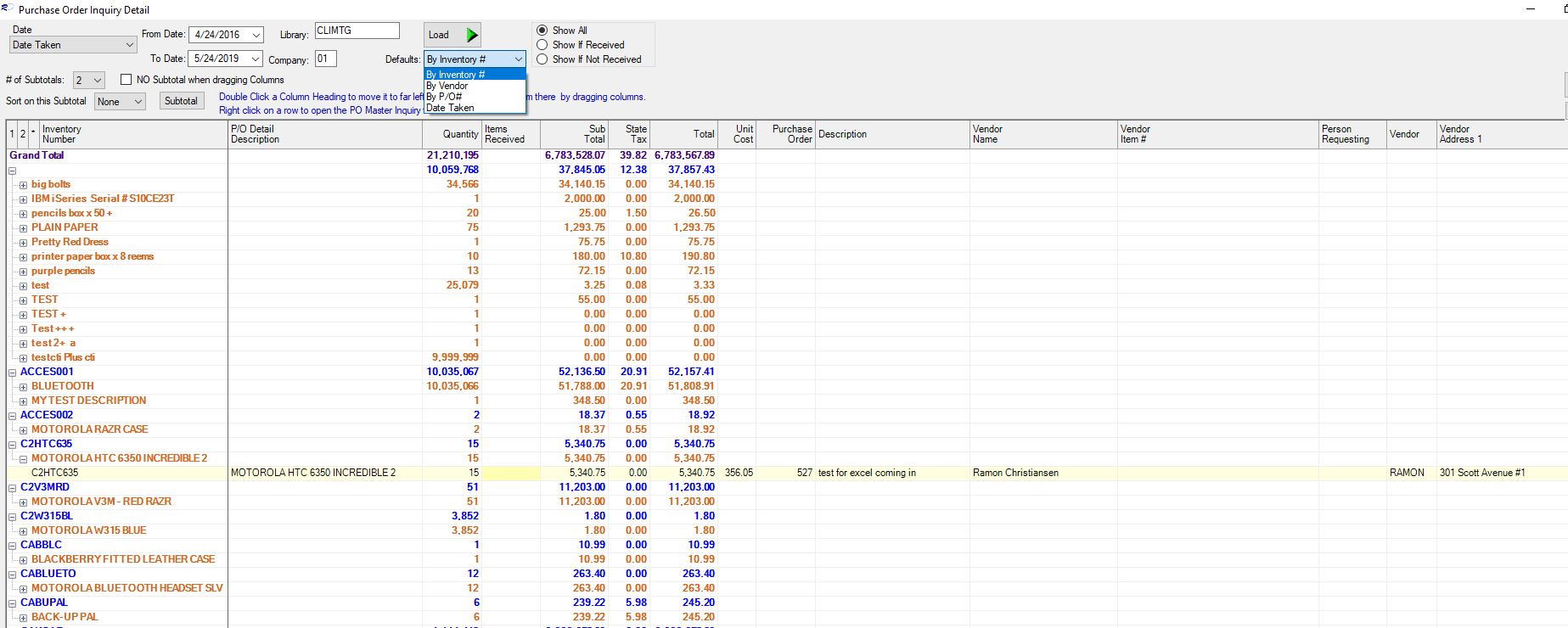This screenshot has height=628, width=1568.
Task: Select Show If Not Received option
Action: (542, 59)
